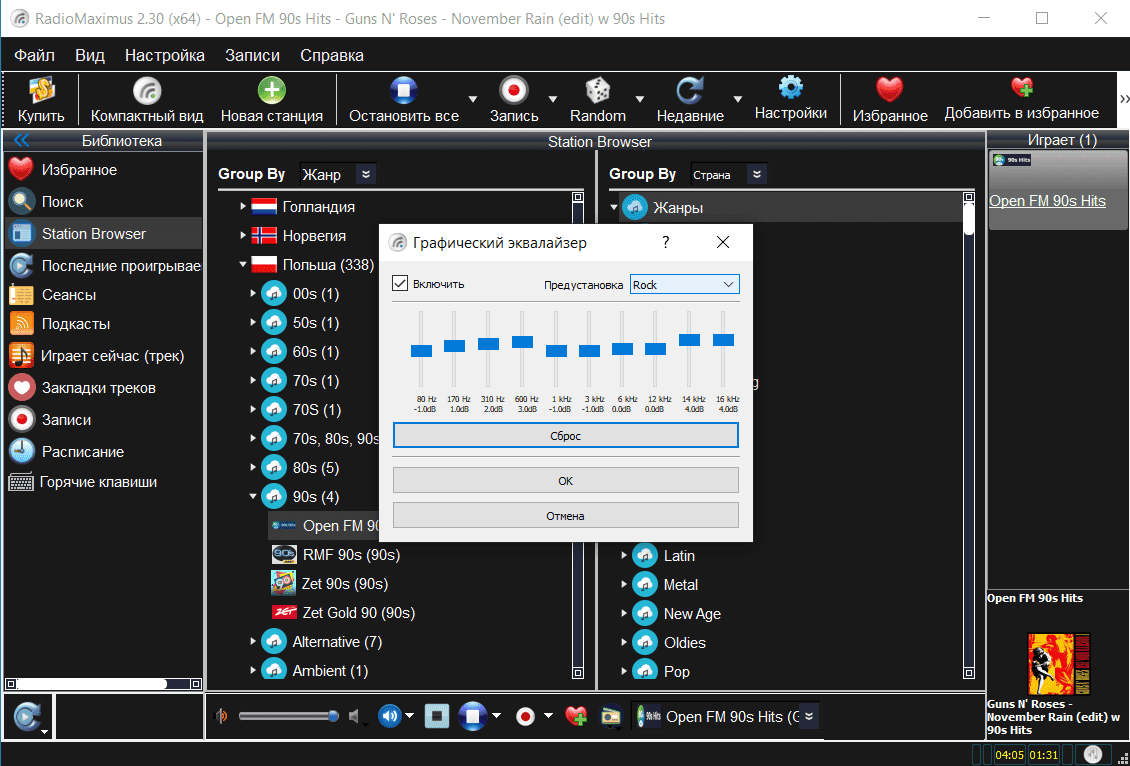Screen dimensions: 1130x766
Task: Click the Сброс equalizer button
Action: click(x=566, y=436)
